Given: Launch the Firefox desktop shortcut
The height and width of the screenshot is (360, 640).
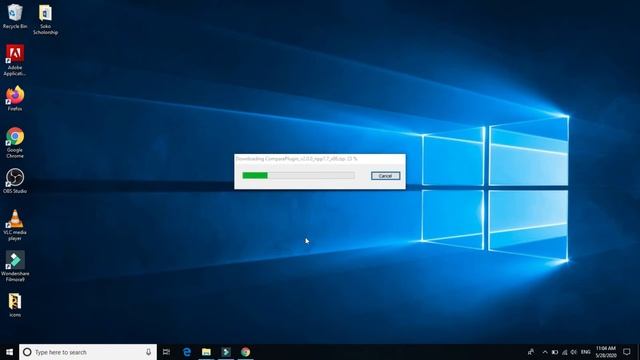Looking at the screenshot, I should pyautogui.click(x=15, y=98).
